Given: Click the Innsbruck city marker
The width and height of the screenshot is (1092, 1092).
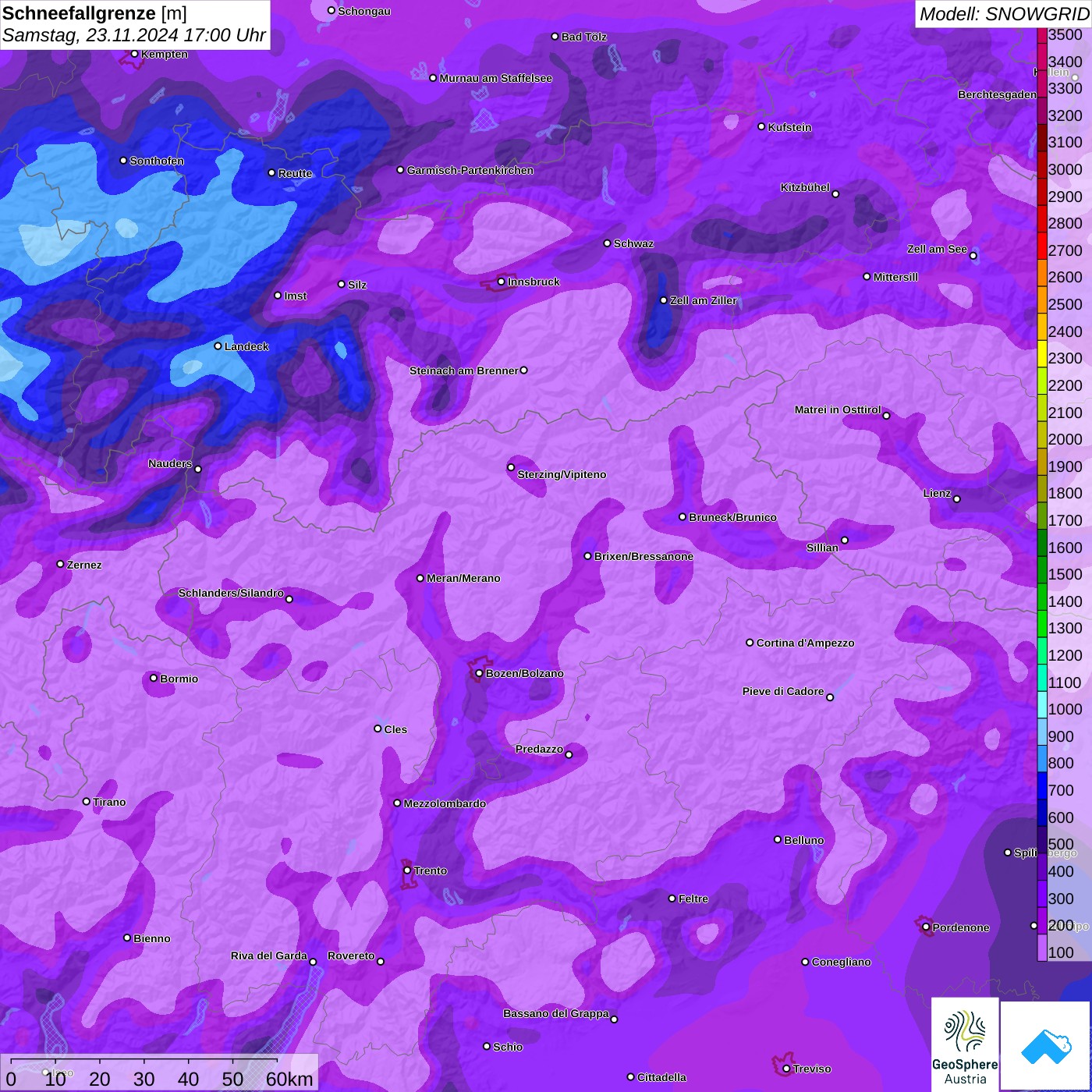Looking at the screenshot, I should pos(502,282).
